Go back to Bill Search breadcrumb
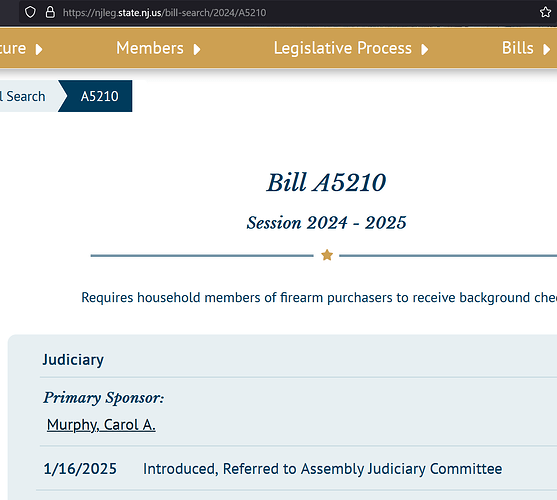The height and width of the screenshot is (500, 557). pyautogui.click(x=23, y=96)
